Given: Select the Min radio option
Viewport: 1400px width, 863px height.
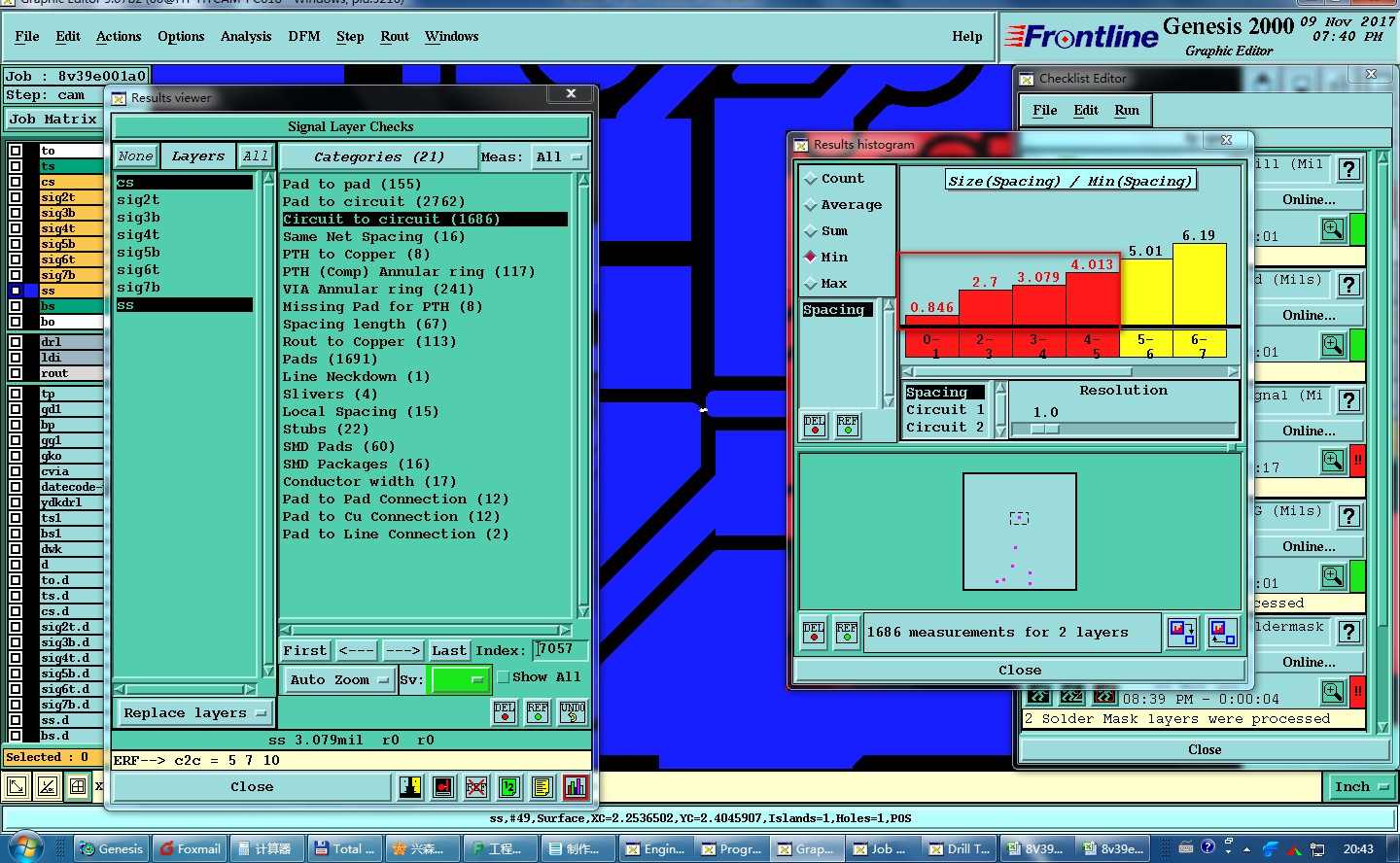Looking at the screenshot, I should pyautogui.click(x=825, y=258).
